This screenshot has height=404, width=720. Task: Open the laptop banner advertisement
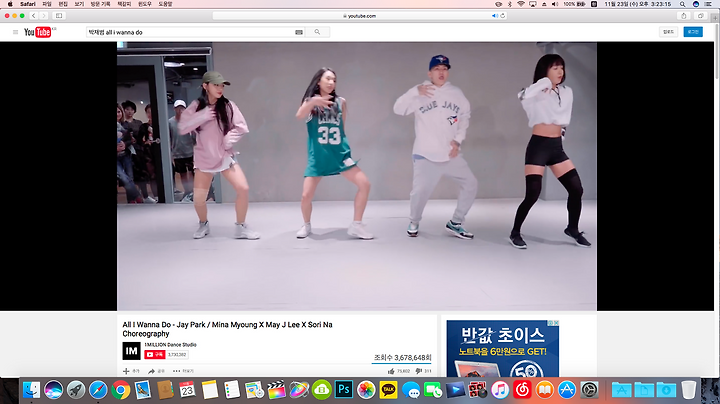[x=502, y=349]
